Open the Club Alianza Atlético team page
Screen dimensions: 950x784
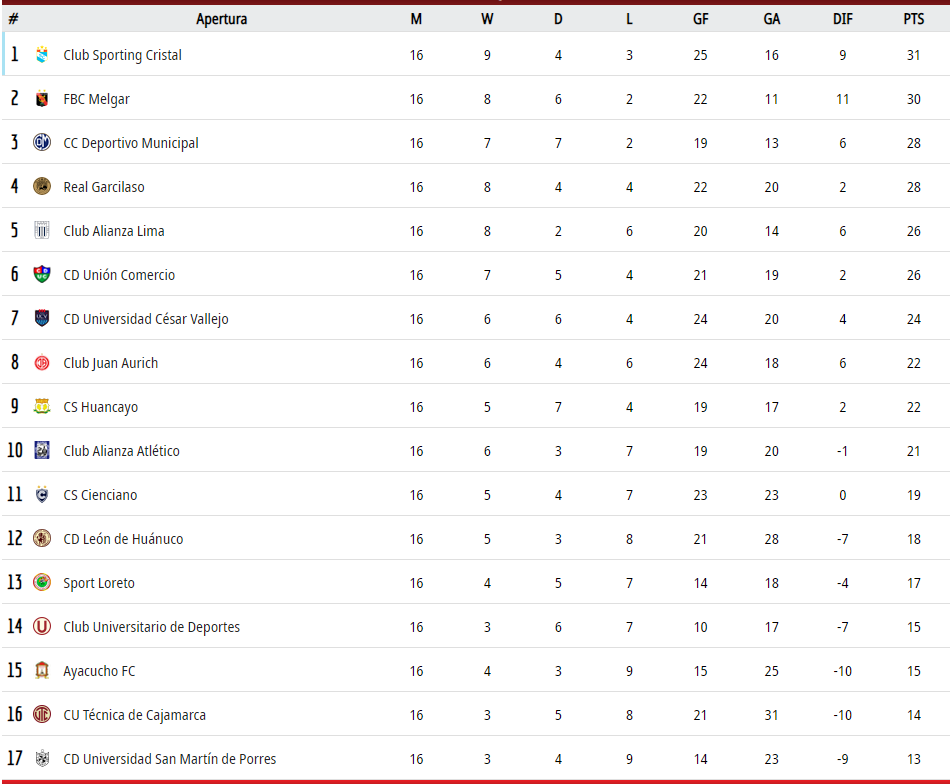[x=121, y=451]
